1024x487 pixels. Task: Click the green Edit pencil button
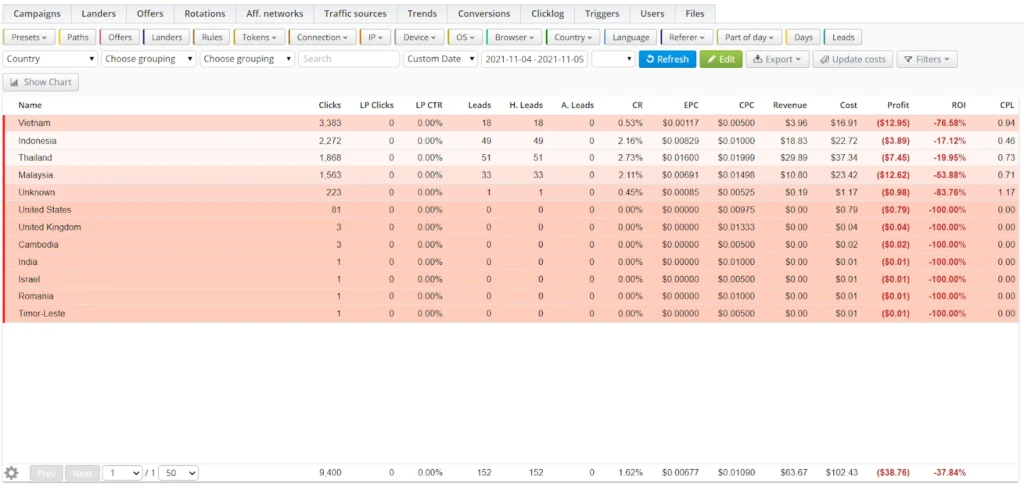(x=721, y=59)
